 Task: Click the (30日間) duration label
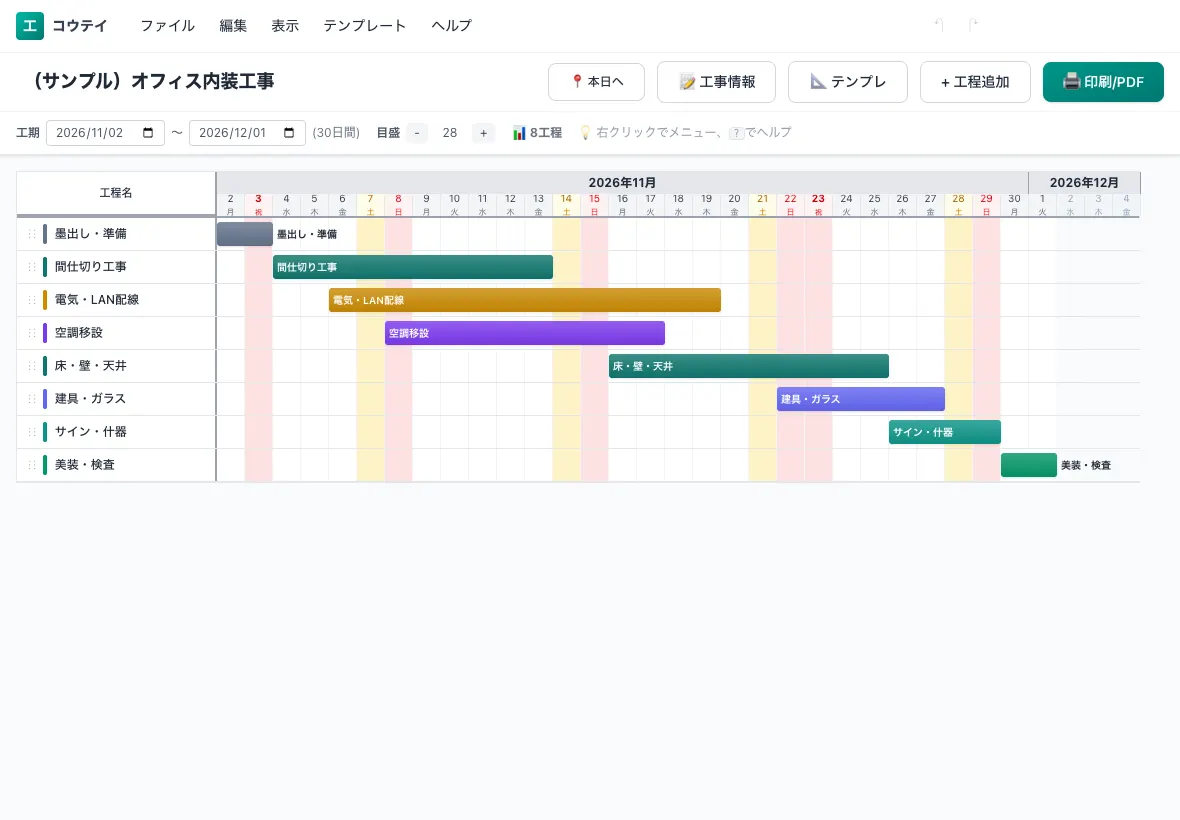[x=336, y=133]
